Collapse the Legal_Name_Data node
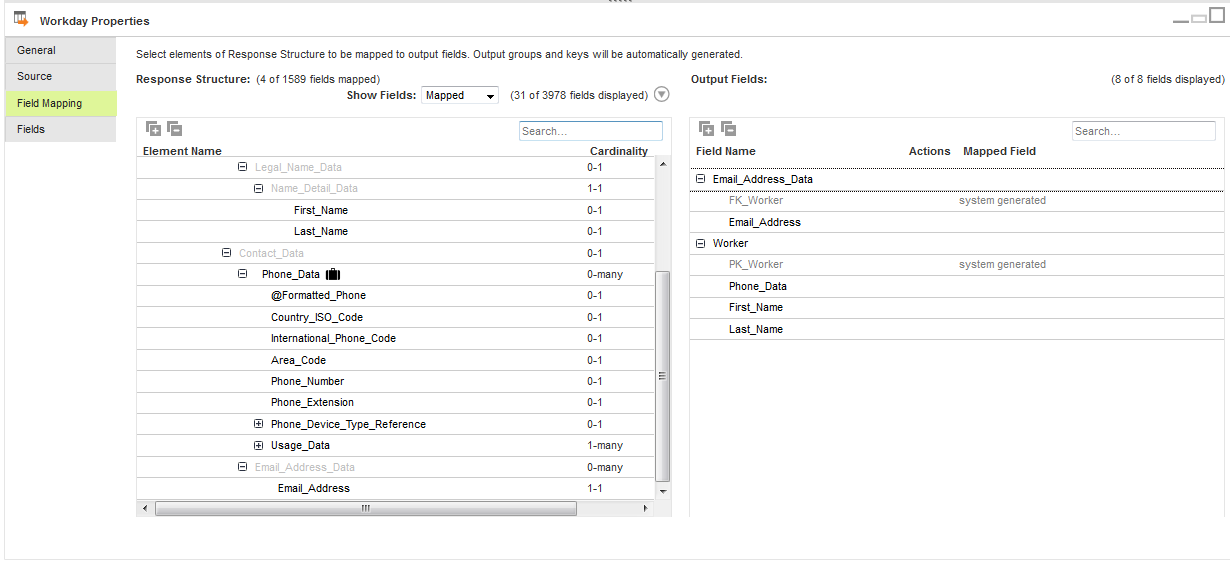 point(242,167)
